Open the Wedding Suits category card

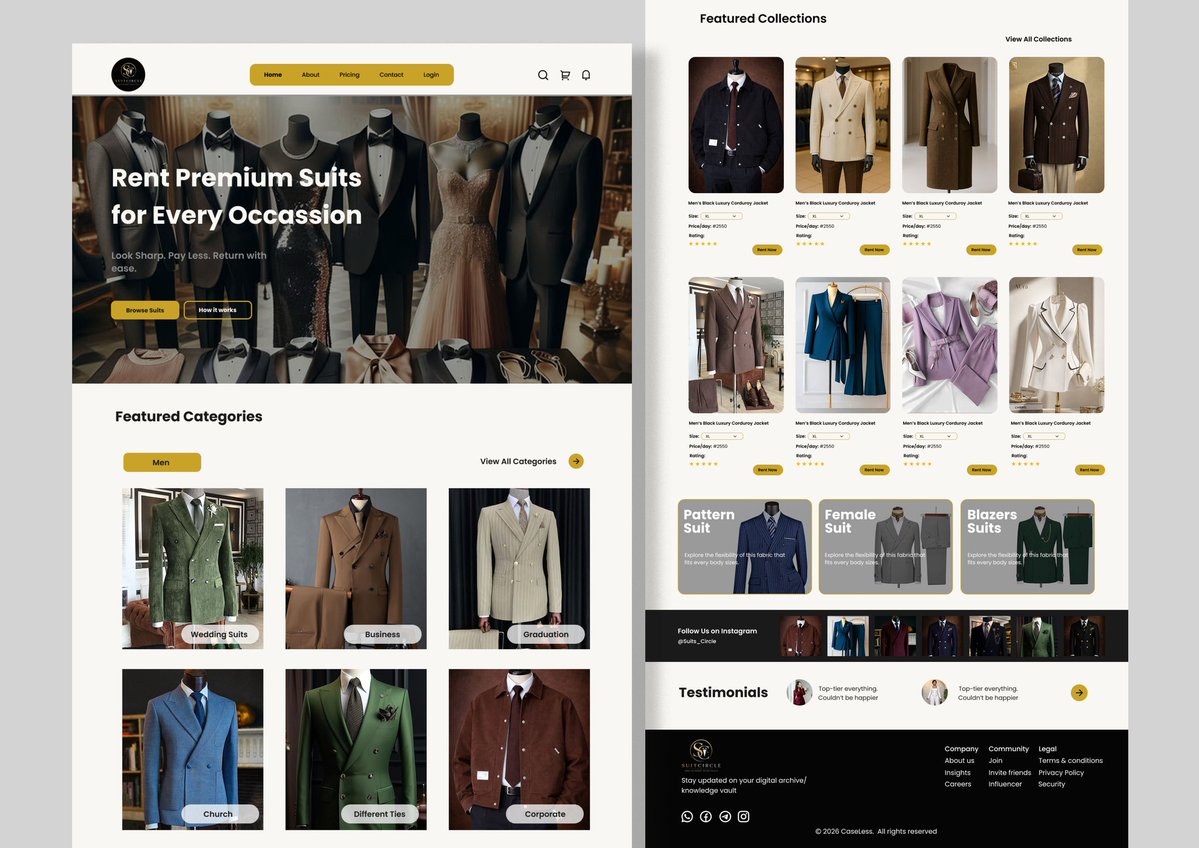[x=193, y=568]
